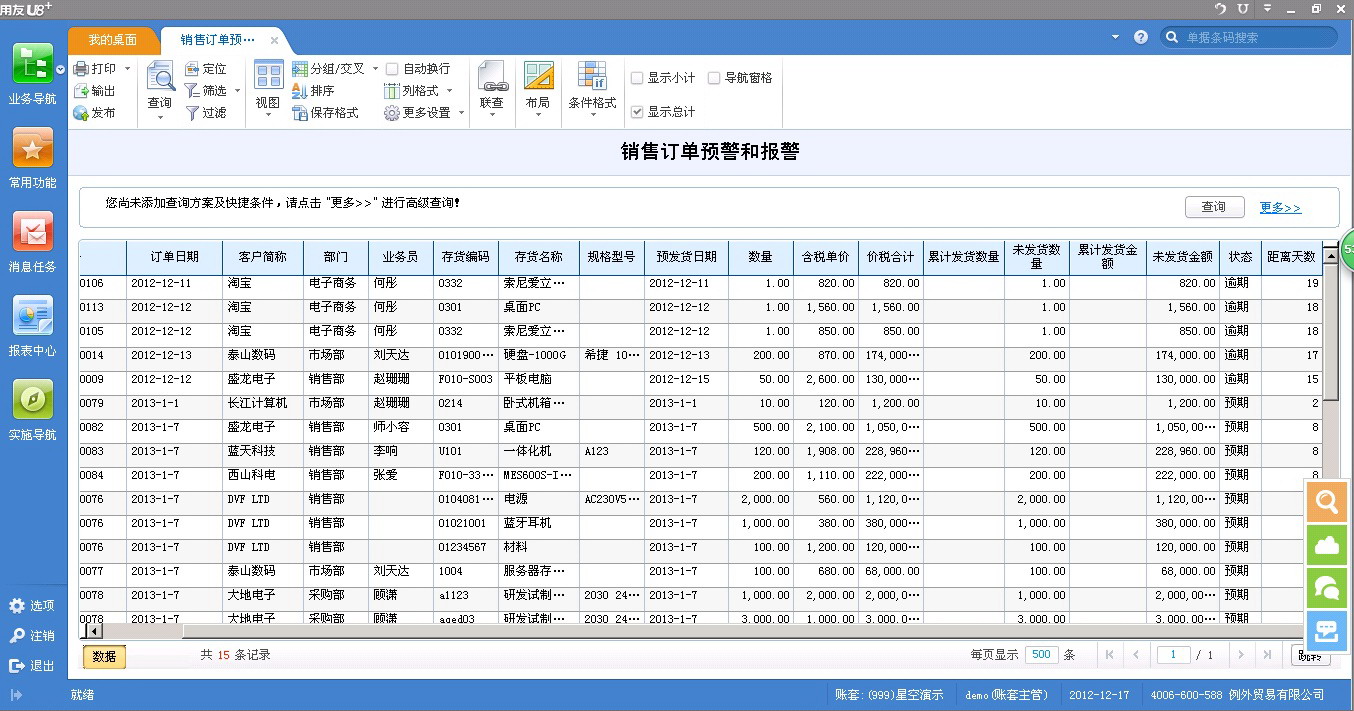
Task: Close the 销售订单预… tab
Action: [x=275, y=41]
